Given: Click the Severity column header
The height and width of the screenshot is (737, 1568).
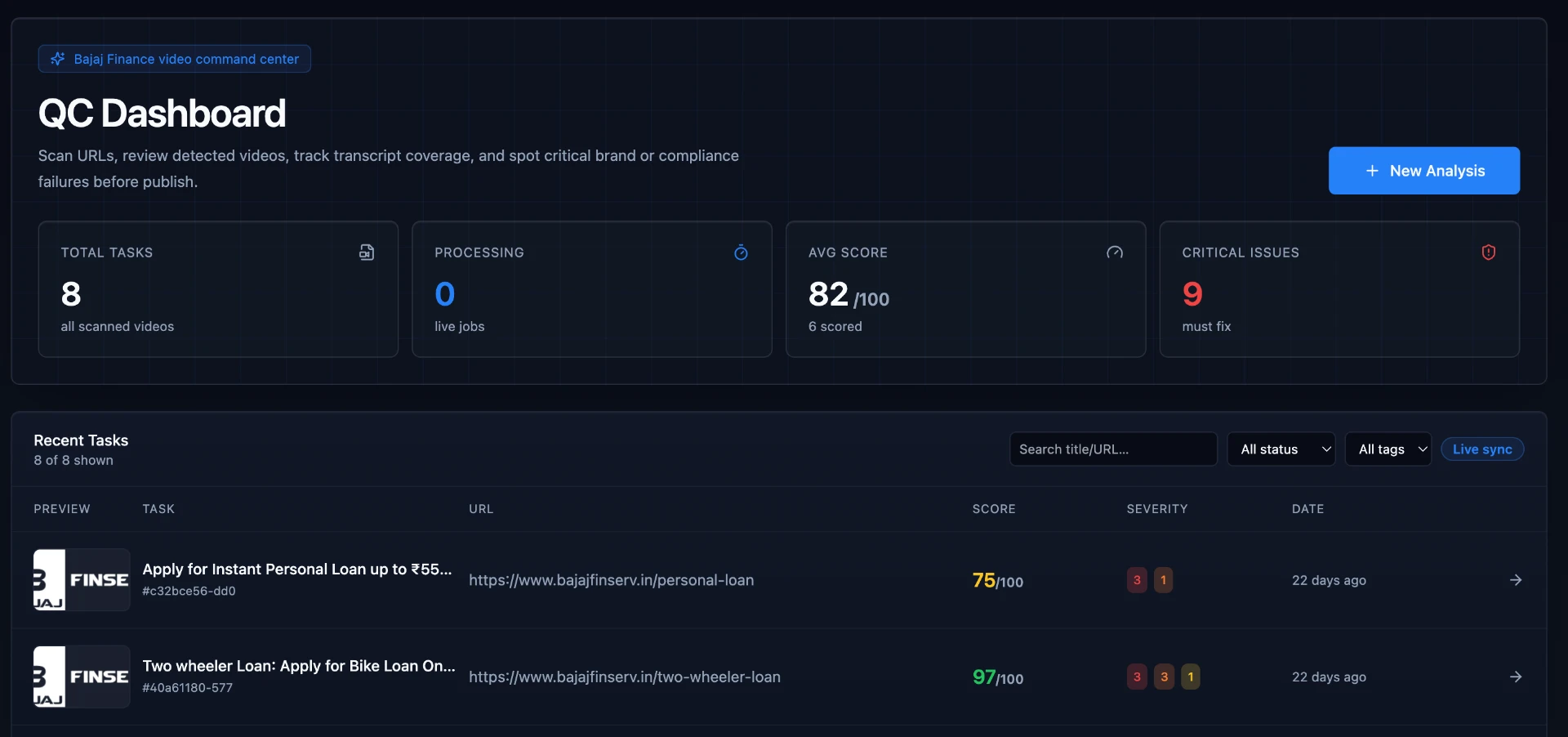Looking at the screenshot, I should click(1157, 509).
